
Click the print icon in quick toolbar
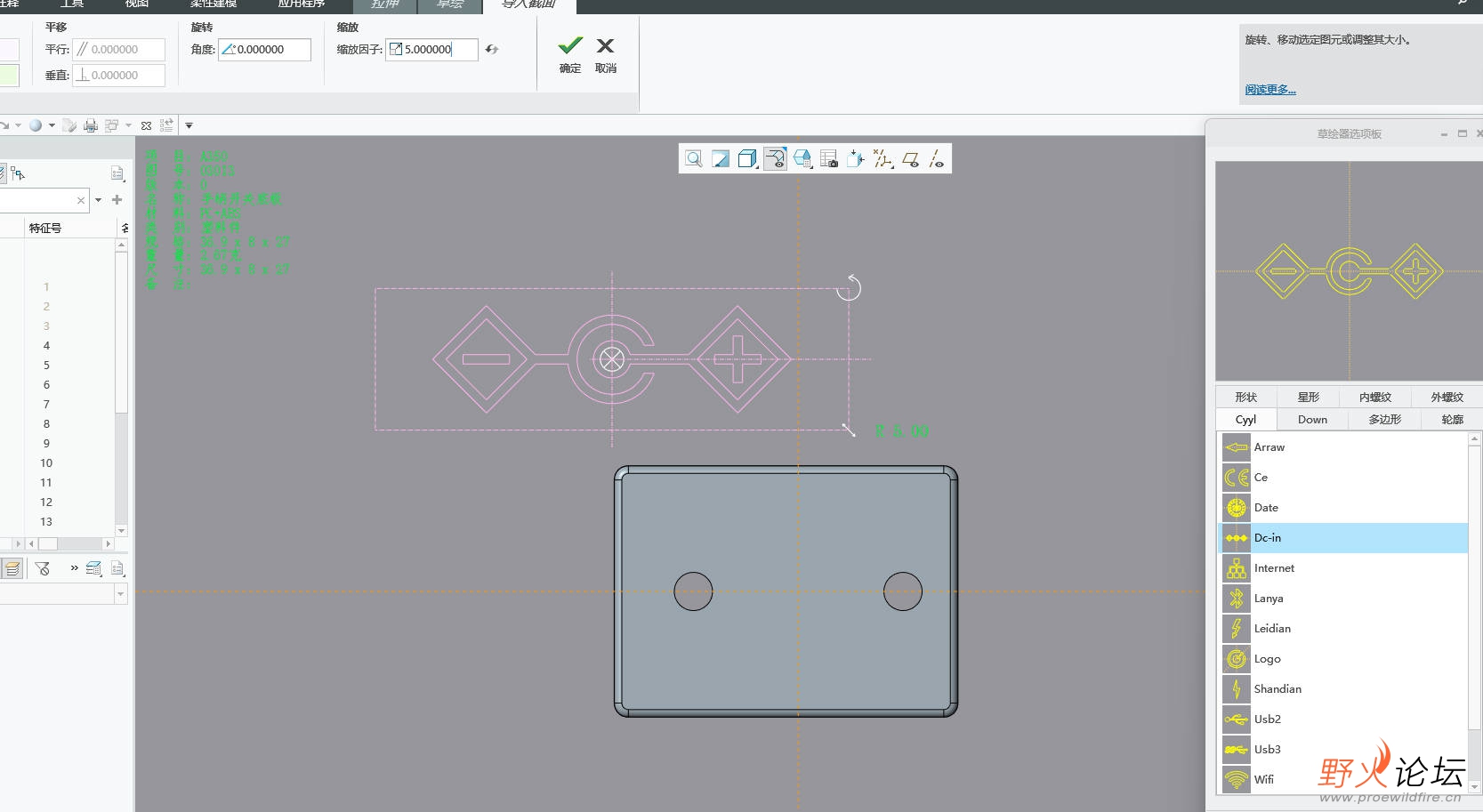tap(91, 125)
